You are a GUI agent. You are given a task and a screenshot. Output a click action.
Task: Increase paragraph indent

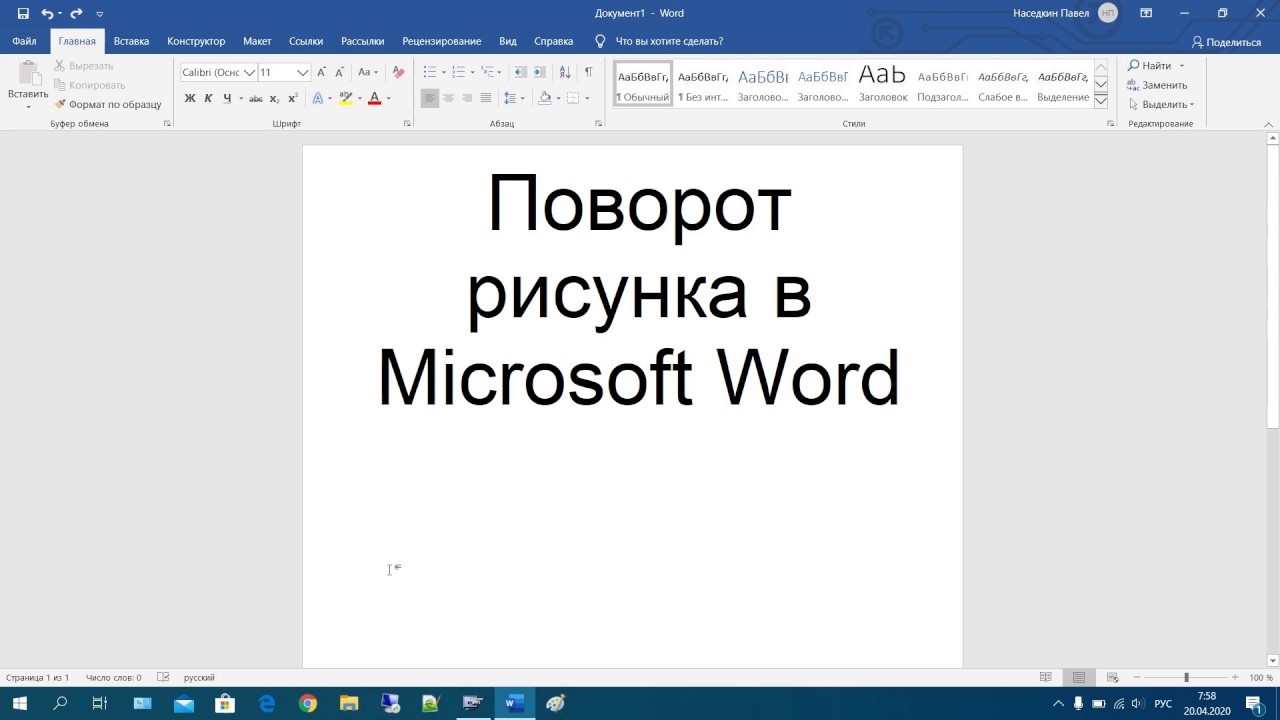tap(539, 72)
